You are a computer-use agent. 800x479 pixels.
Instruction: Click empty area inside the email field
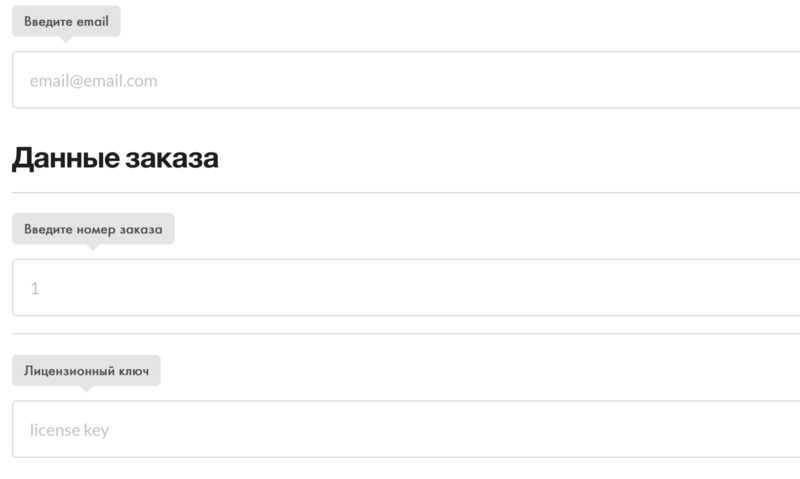tap(459, 80)
